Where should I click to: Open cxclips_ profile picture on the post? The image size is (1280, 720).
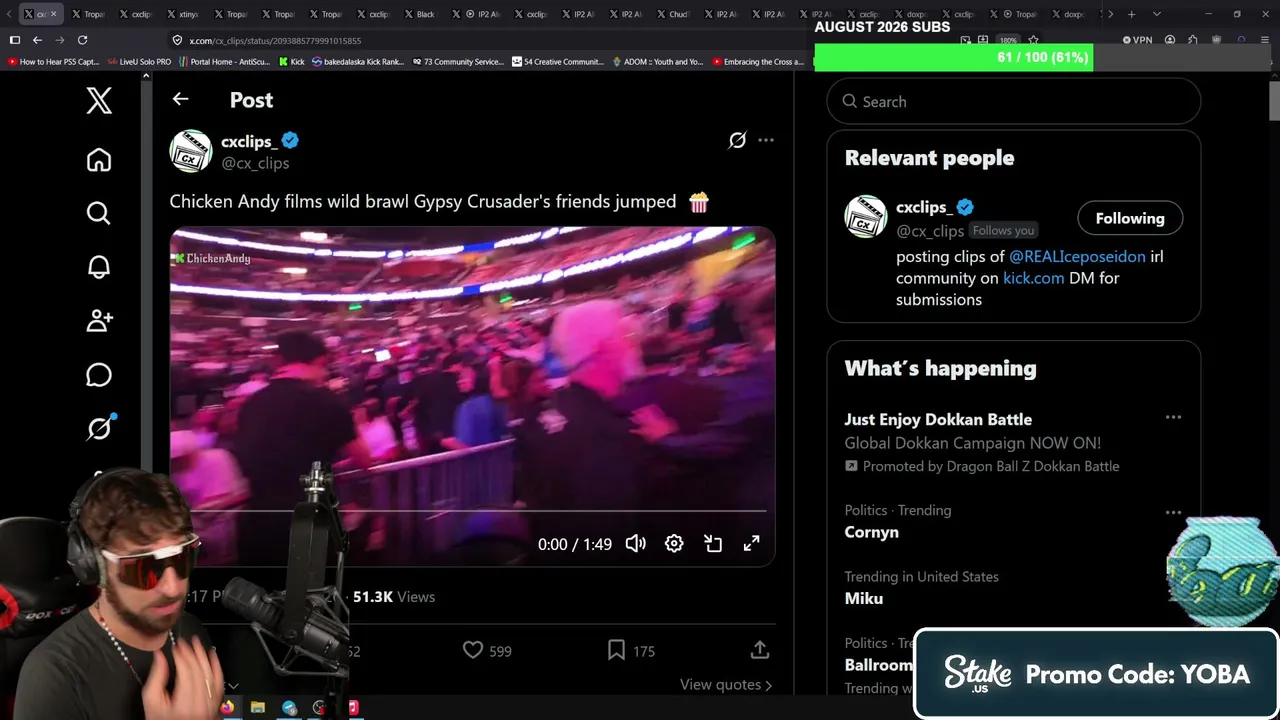(x=190, y=151)
